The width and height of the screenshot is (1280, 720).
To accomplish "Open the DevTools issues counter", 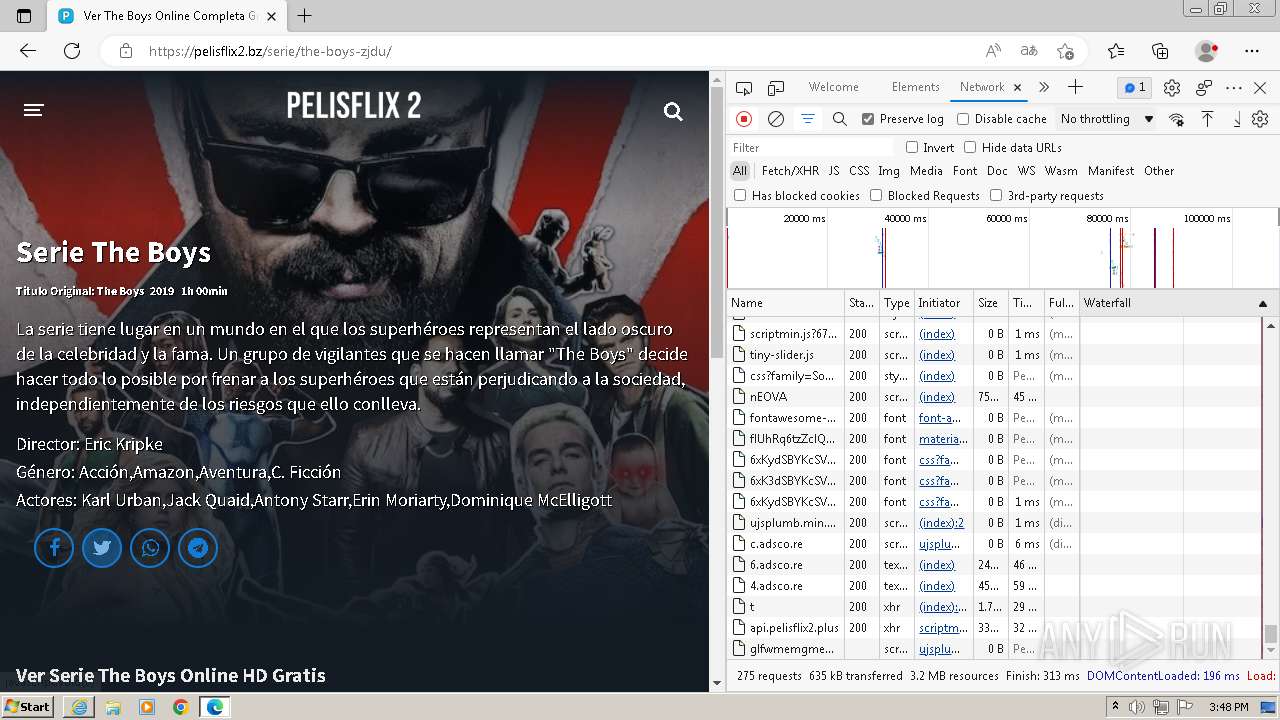I will pos(1135,88).
